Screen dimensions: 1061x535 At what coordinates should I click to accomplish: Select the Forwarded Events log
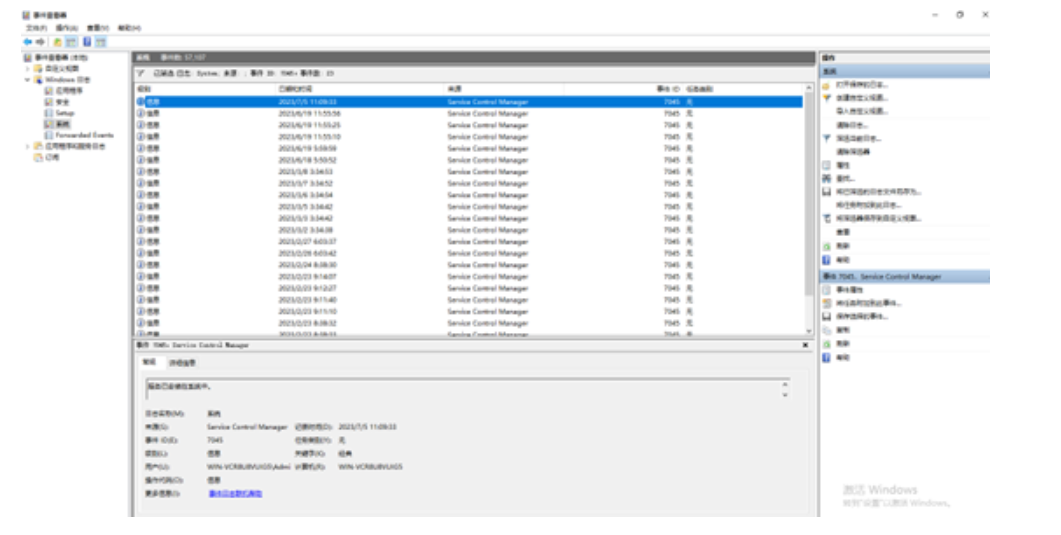point(84,135)
